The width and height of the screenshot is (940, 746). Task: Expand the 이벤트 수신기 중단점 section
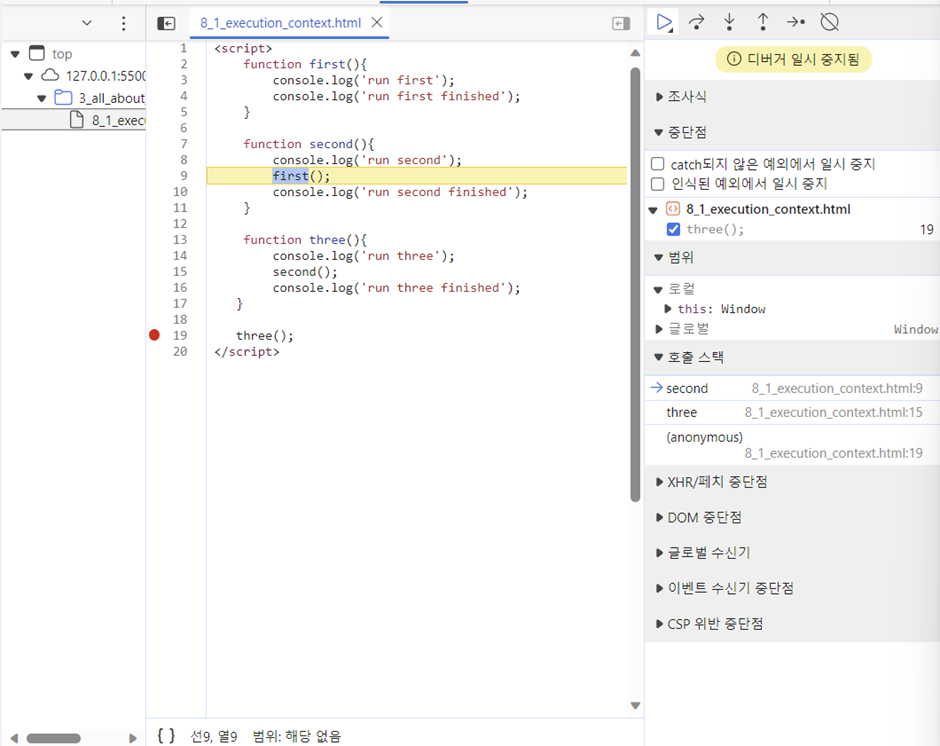pyautogui.click(x=659, y=588)
